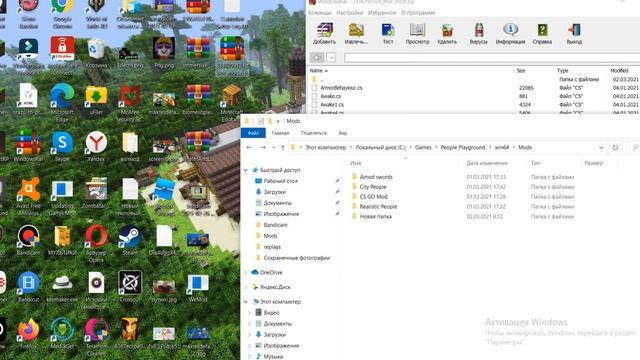The width and height of the screenshot is (640, 360).
Task: Go back in the Explorer window
Action: [249, 147]
